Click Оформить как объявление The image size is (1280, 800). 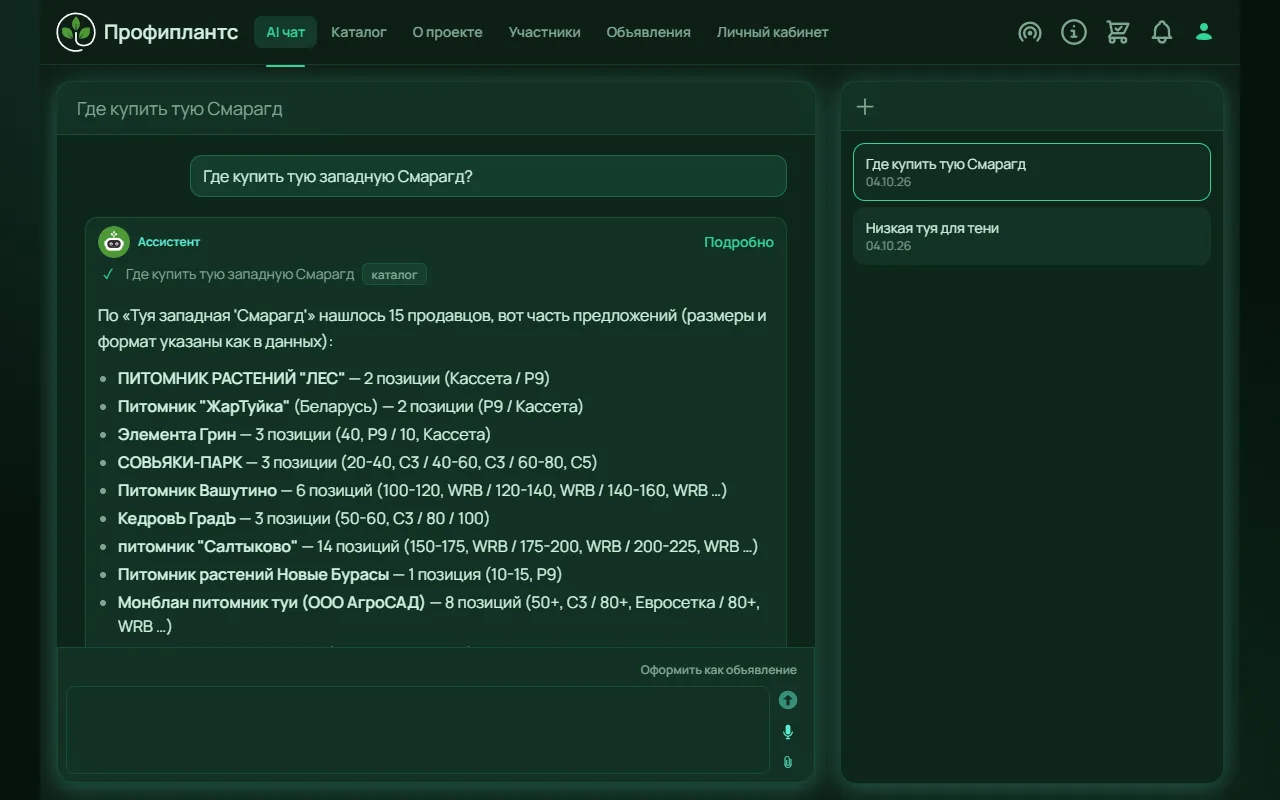pos(719,670)
